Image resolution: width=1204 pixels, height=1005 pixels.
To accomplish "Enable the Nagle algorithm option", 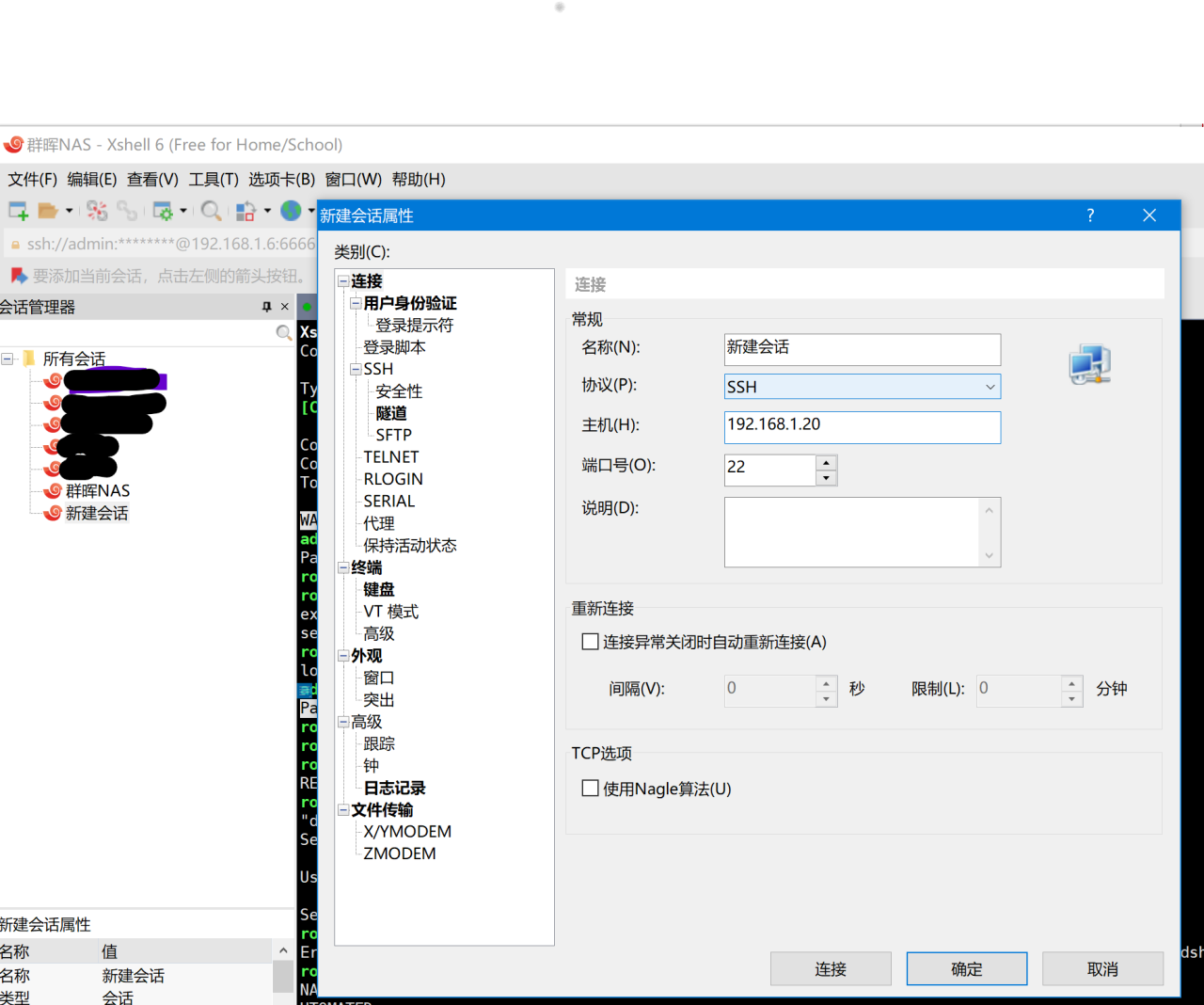I will pyautogui.click(x=590, y=789).
